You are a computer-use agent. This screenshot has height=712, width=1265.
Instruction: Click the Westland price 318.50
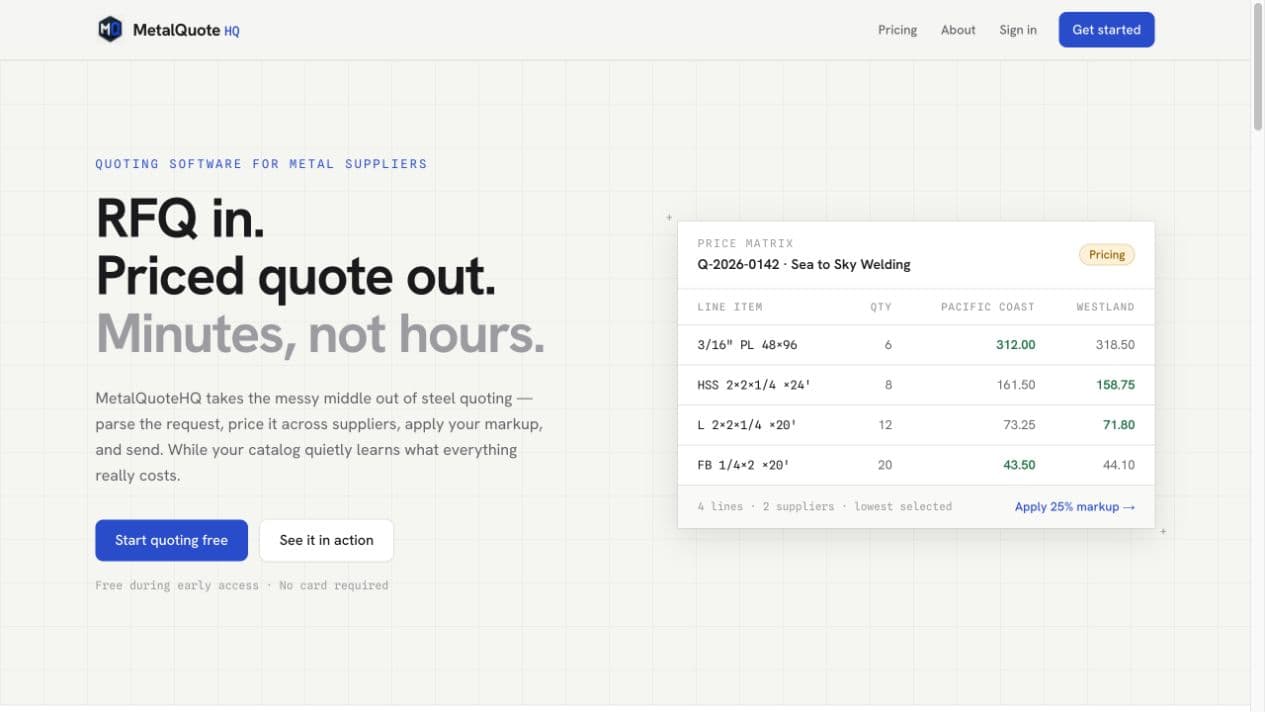(1115, 345)
